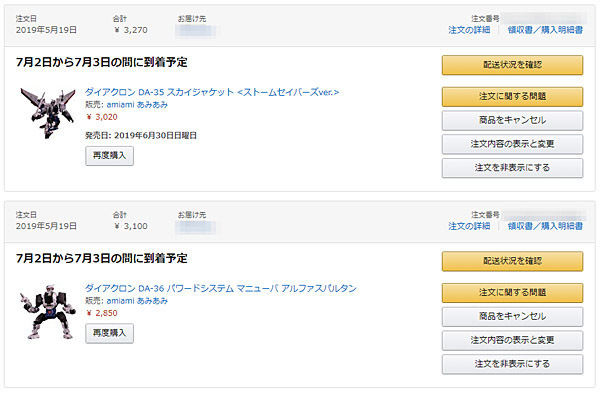The width and height of the screenshot is (600, 393).
Task: Open amiami seller link under DA-35 item
Action: pyautogui.click(x=137, y=105)
